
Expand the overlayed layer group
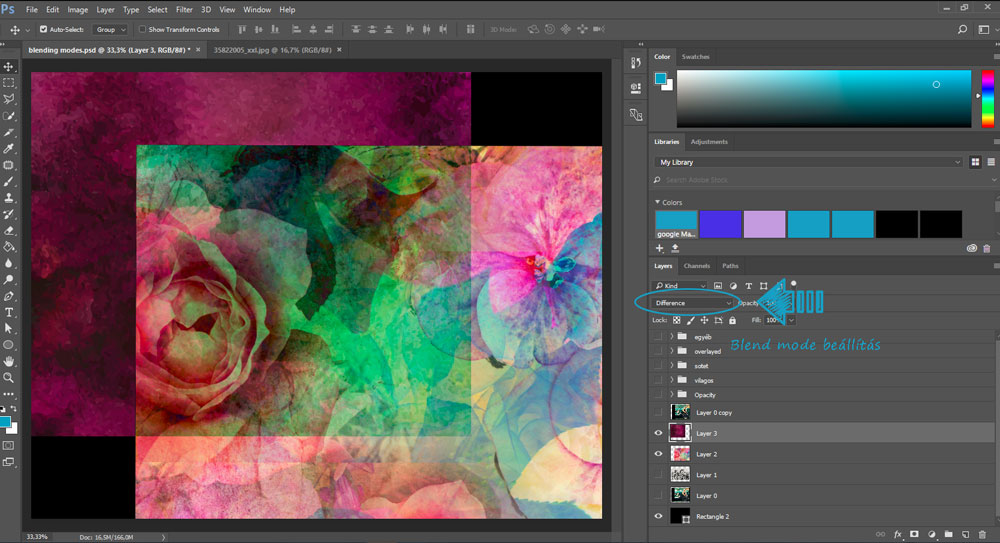672,351
